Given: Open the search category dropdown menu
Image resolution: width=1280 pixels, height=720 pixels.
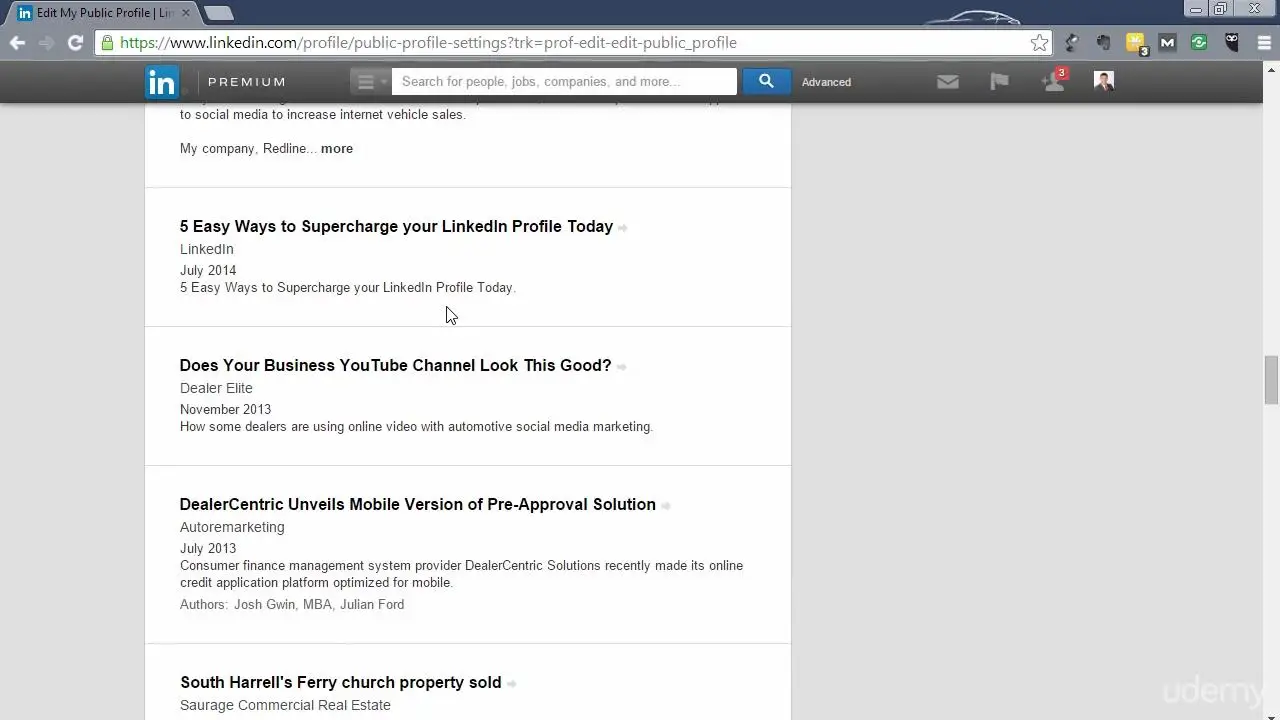Looking at the screenshot, I should pyautogui.click(x=370, y=82).
